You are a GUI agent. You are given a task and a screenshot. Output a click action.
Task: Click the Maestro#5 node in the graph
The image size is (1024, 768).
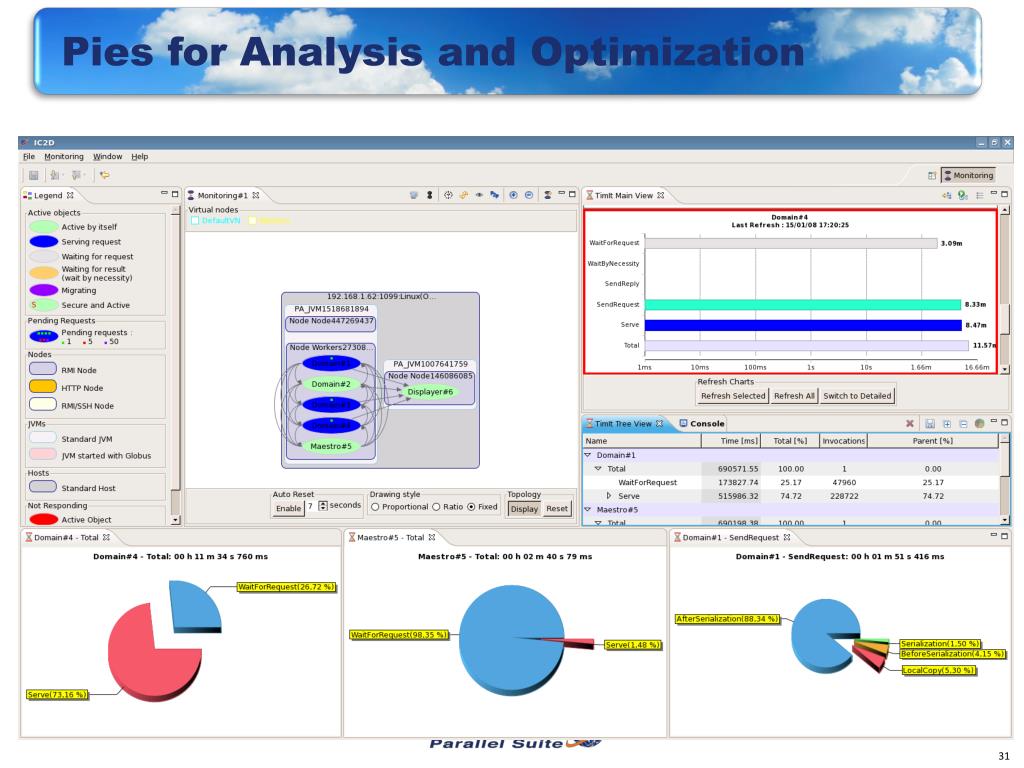(x=331, y=446)
